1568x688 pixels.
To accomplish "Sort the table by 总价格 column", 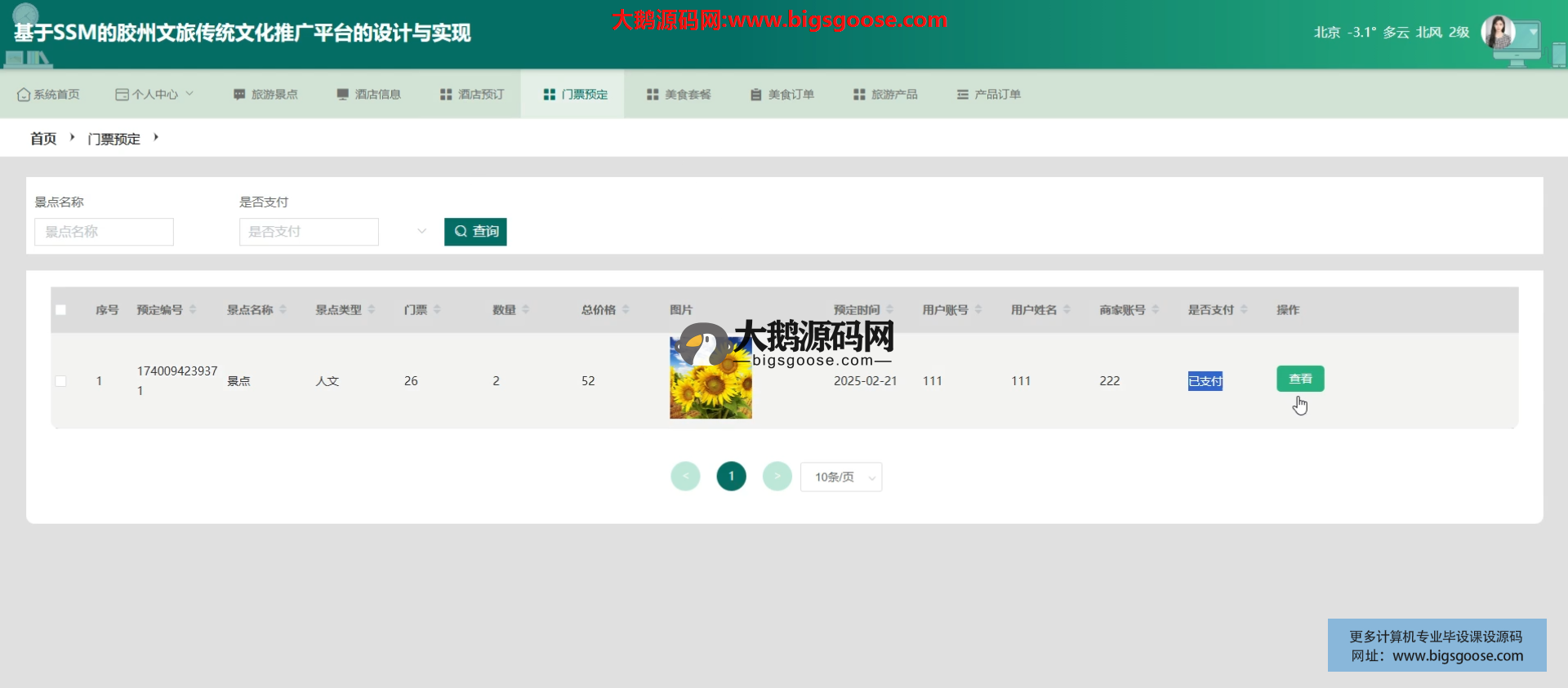I will [x=626, y=309].
